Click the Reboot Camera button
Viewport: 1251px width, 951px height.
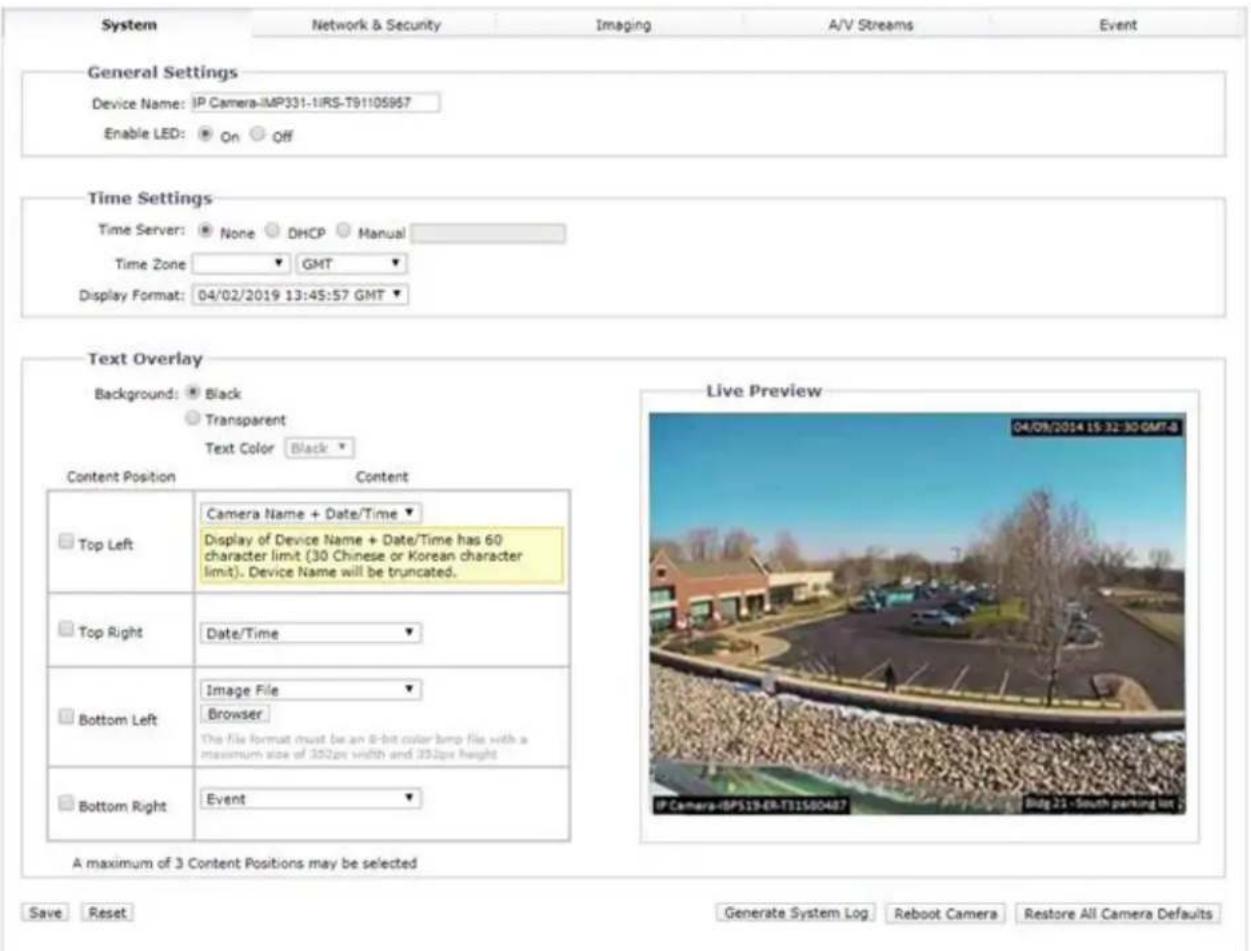[x=946, y=913]
